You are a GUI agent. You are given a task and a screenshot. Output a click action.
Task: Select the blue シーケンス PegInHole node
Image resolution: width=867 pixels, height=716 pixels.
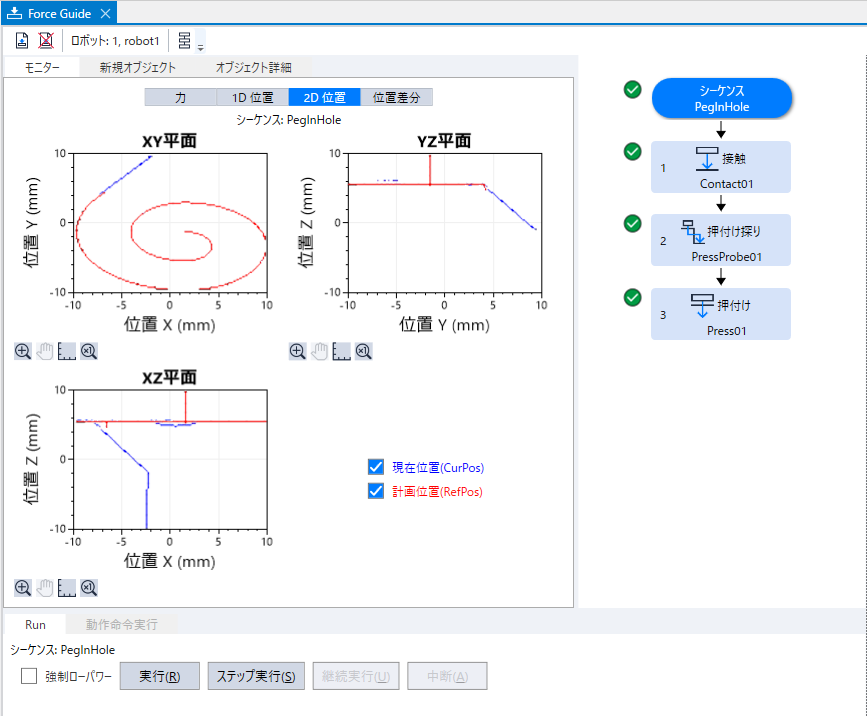pos(721,97)
